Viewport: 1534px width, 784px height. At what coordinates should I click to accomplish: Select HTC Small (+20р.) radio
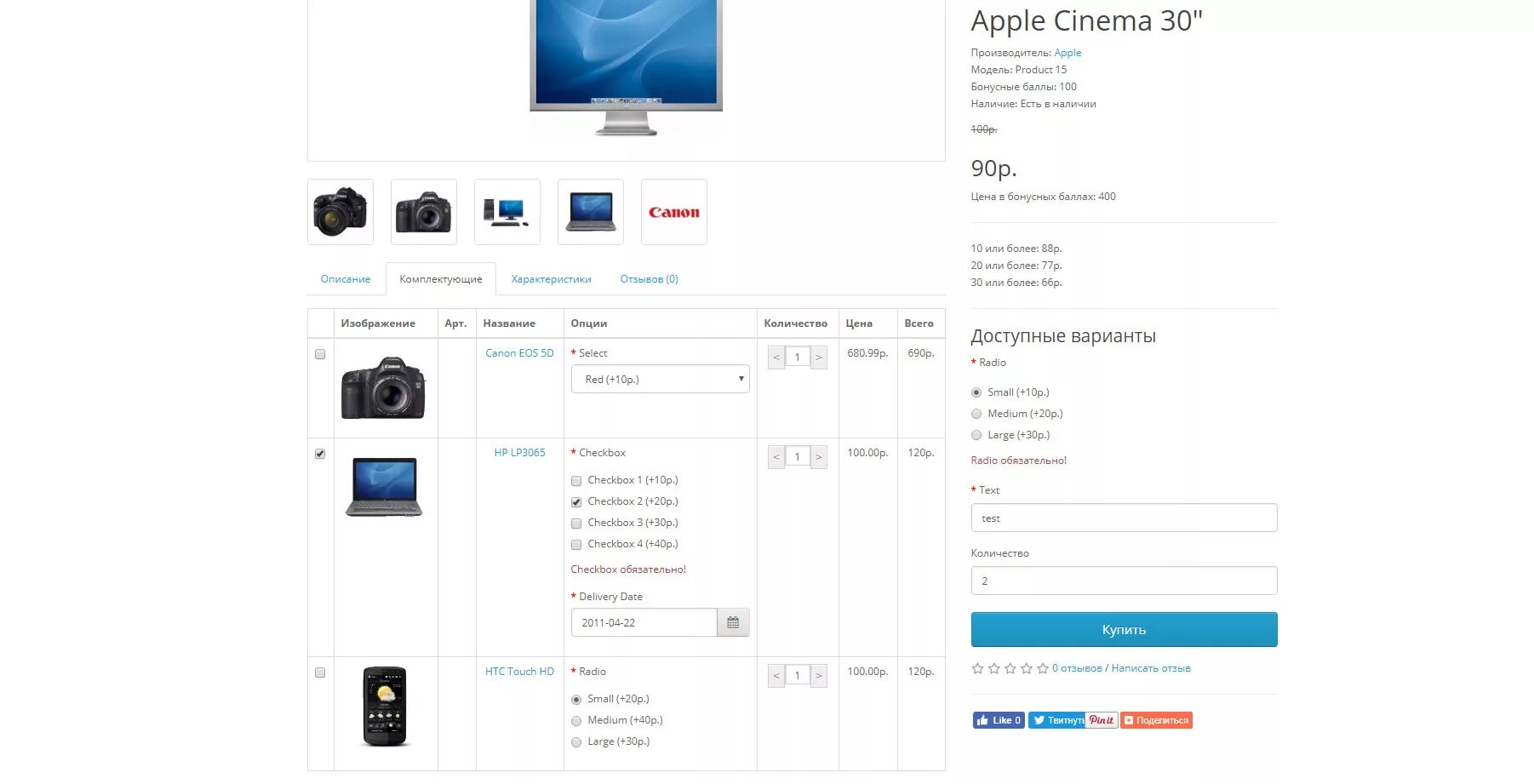(x=576, y=700)
